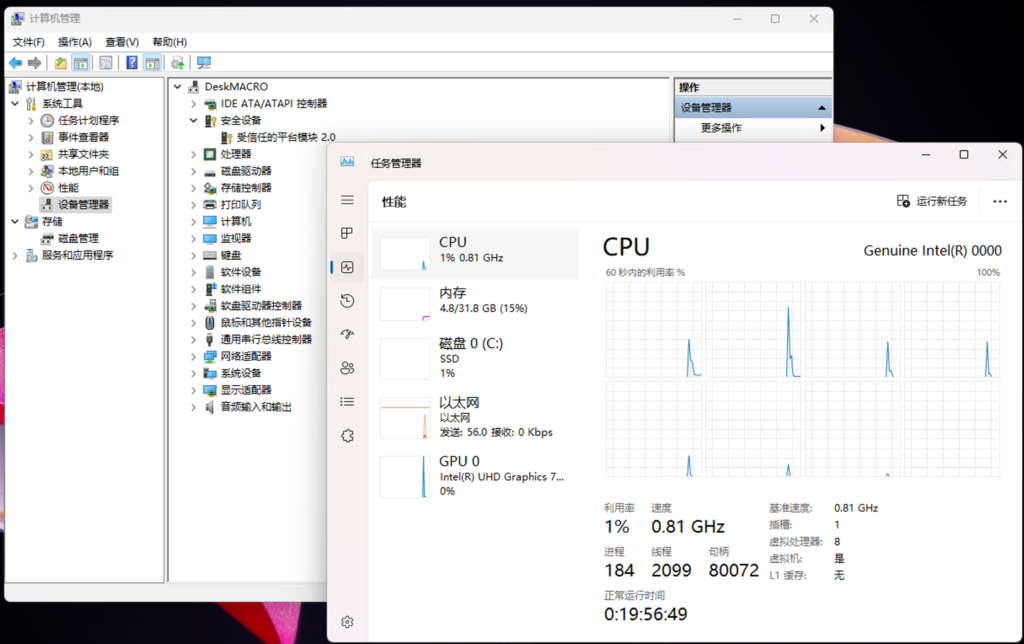Select 网络适配器 in the device list
This screenshot has height=644, width=1024.
point(246,357)
